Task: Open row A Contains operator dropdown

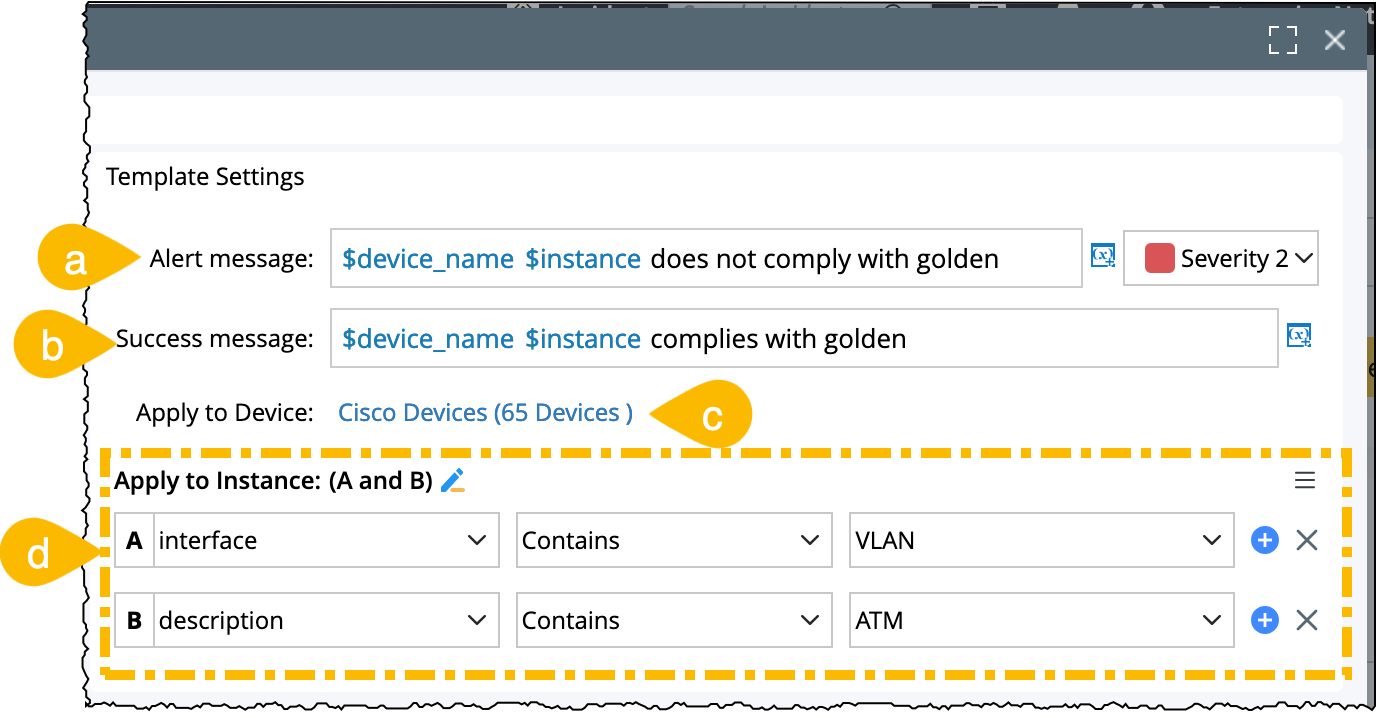Action: coord(673,541)
